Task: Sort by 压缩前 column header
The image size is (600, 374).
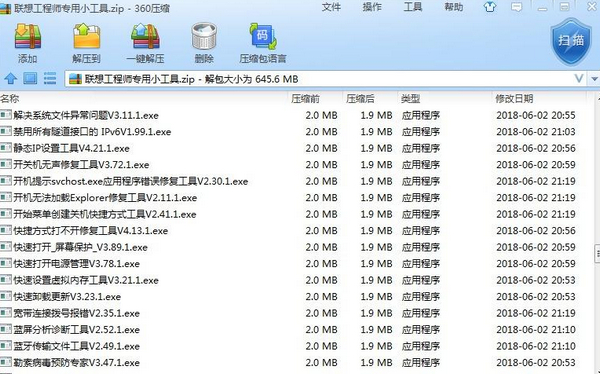Action: tap(305, 99)
